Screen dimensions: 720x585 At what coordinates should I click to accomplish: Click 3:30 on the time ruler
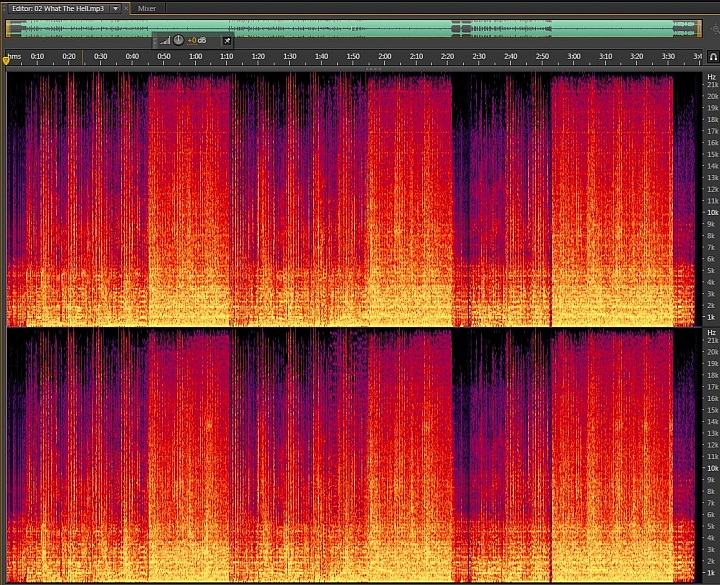coord(668,56)
